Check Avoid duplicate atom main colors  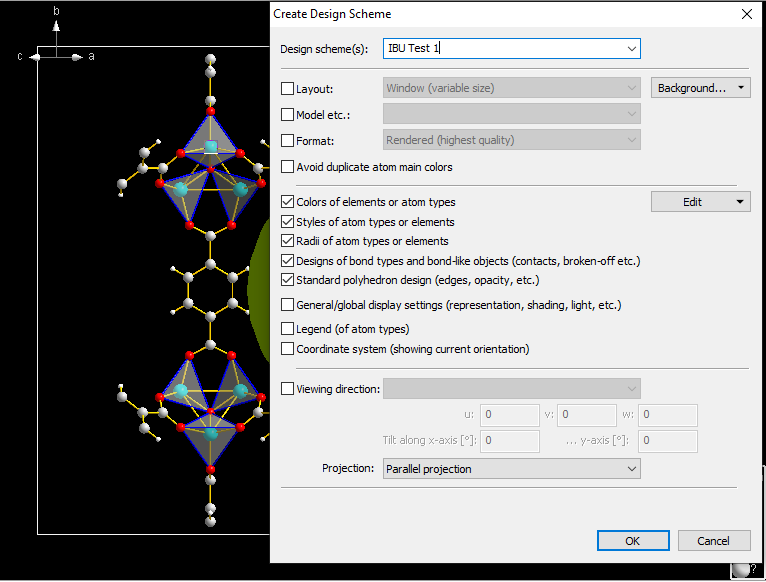[x=288, y=167]
